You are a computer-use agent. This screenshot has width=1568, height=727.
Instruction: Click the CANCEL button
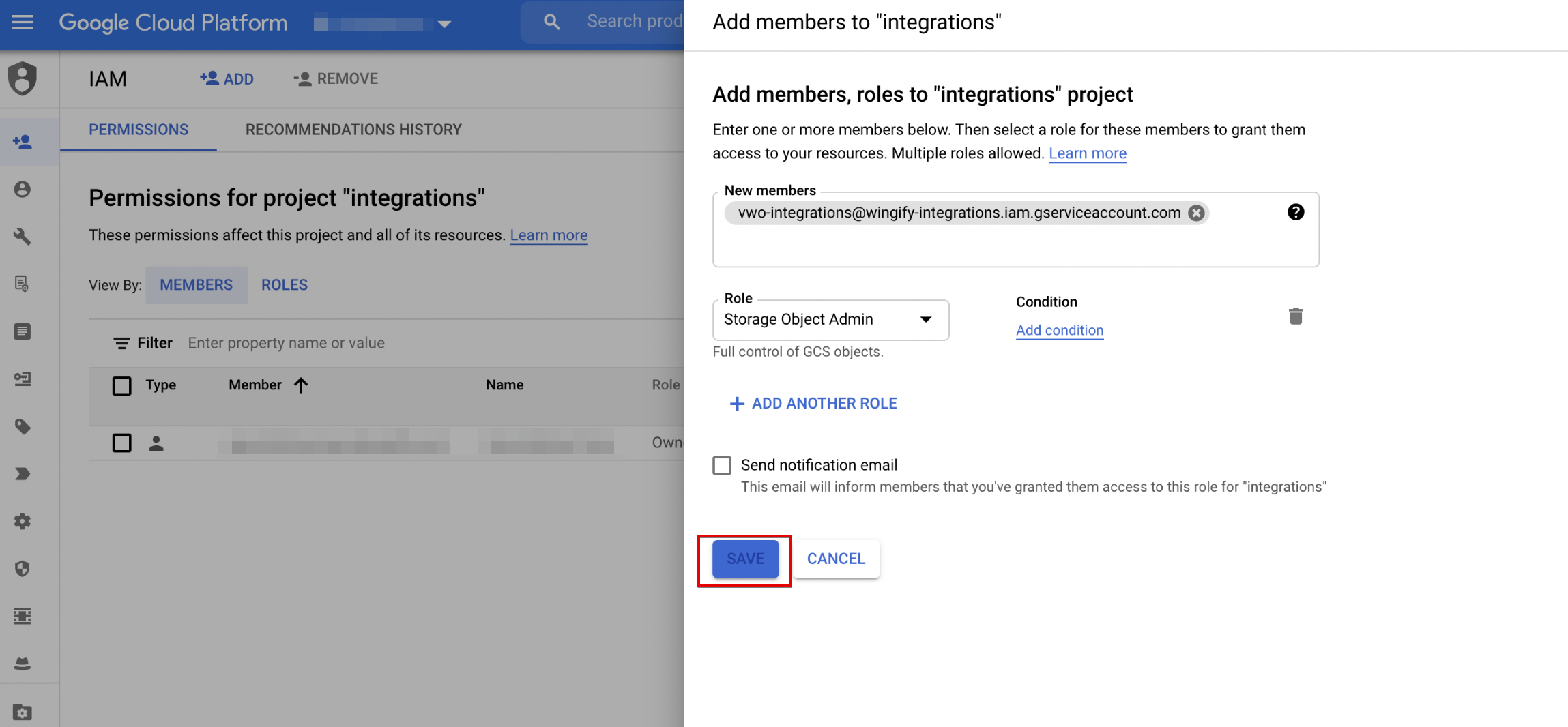coord(836,559)
